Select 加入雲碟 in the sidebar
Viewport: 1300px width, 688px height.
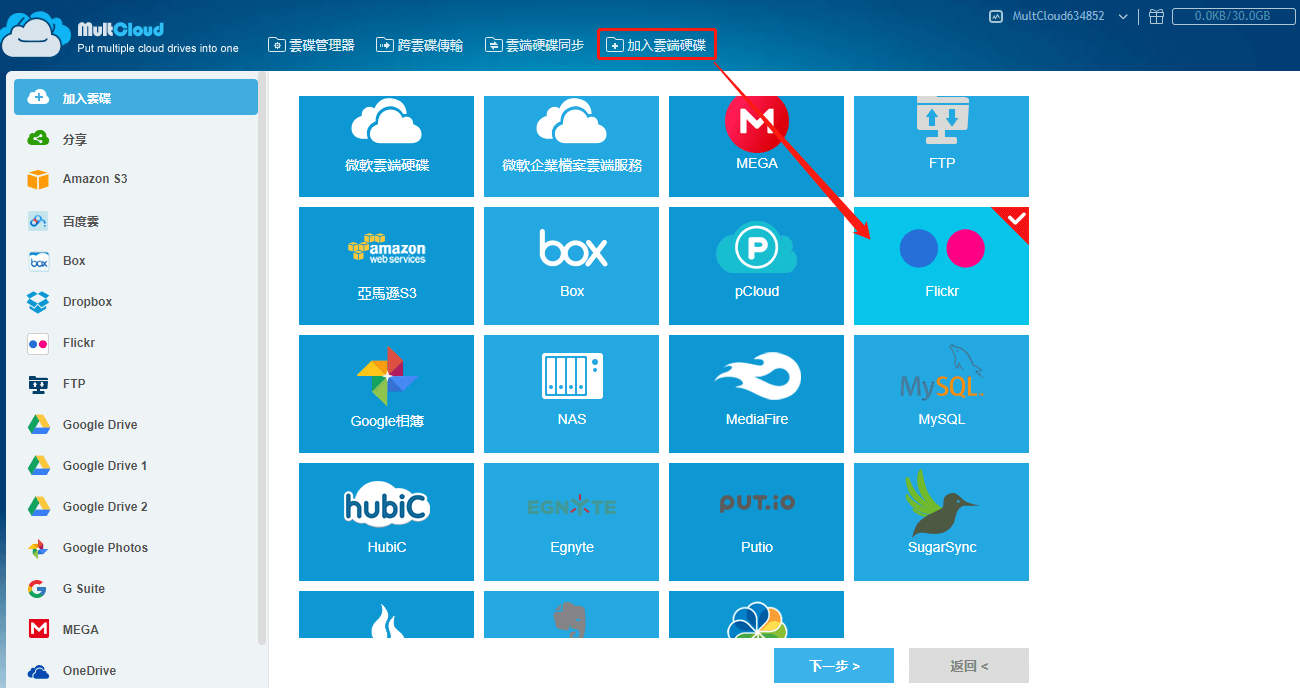(x=136, y=98)
